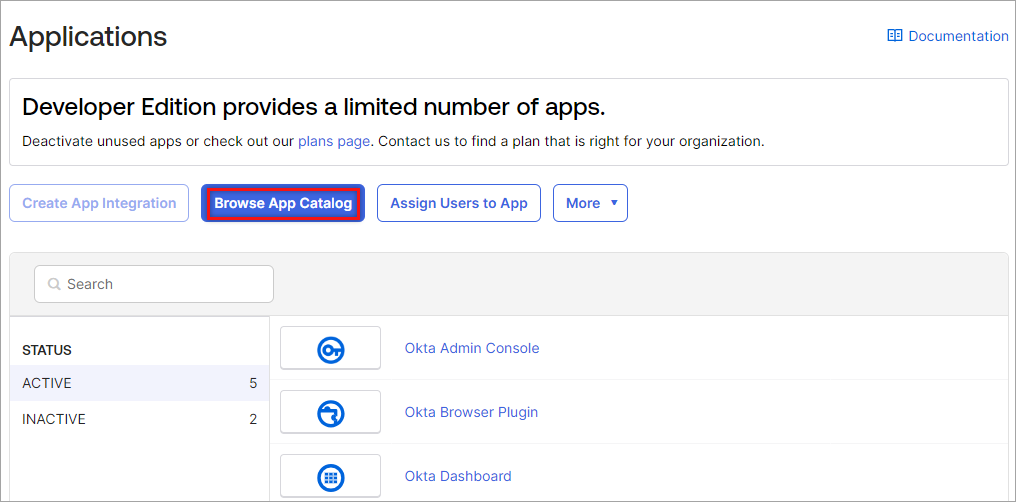Click the Documentation book icon

coord(895,36)
